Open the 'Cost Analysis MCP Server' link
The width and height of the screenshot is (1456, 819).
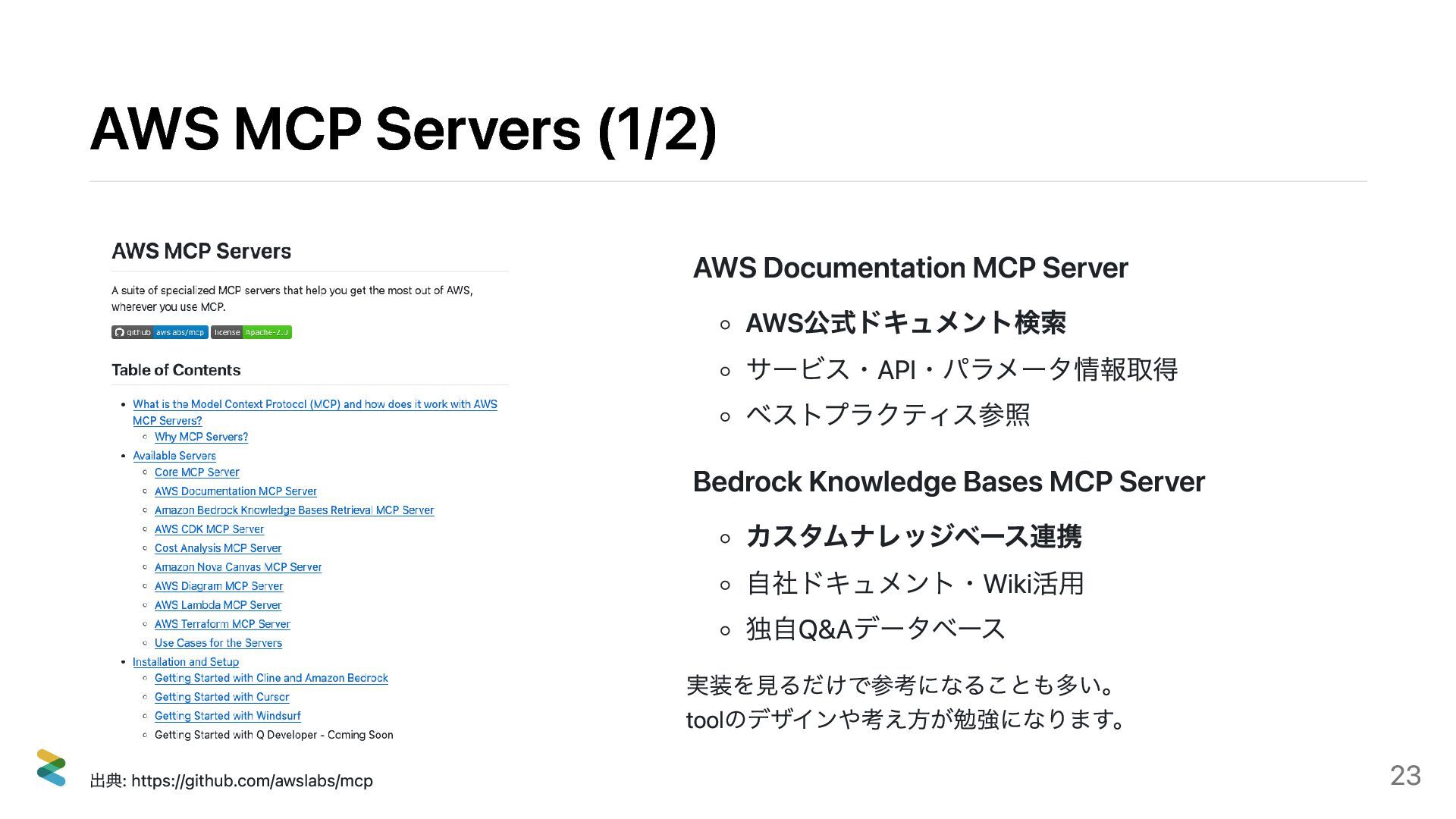coord(218,548)
